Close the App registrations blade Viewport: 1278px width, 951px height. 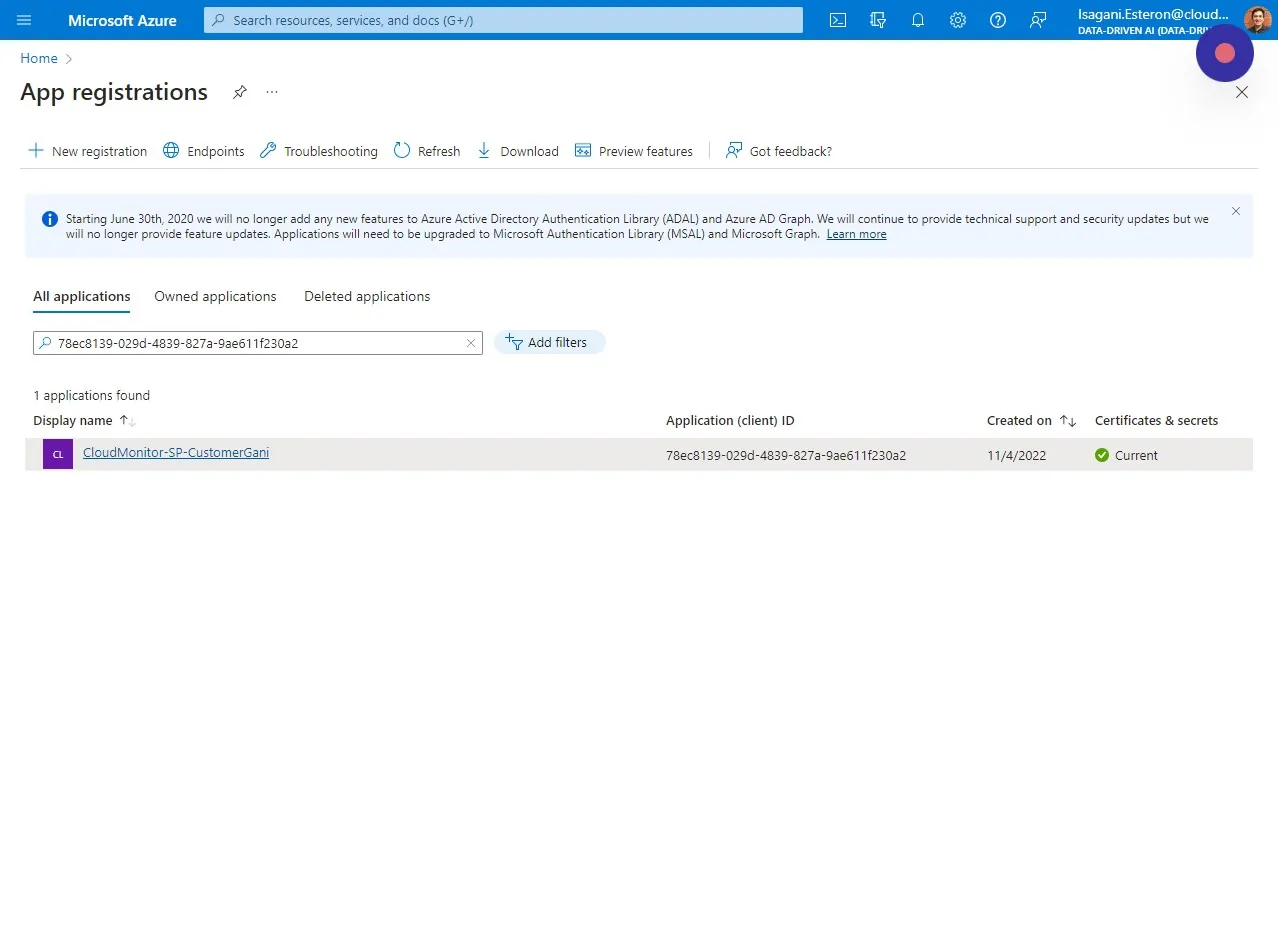(x=1242, y=92)
